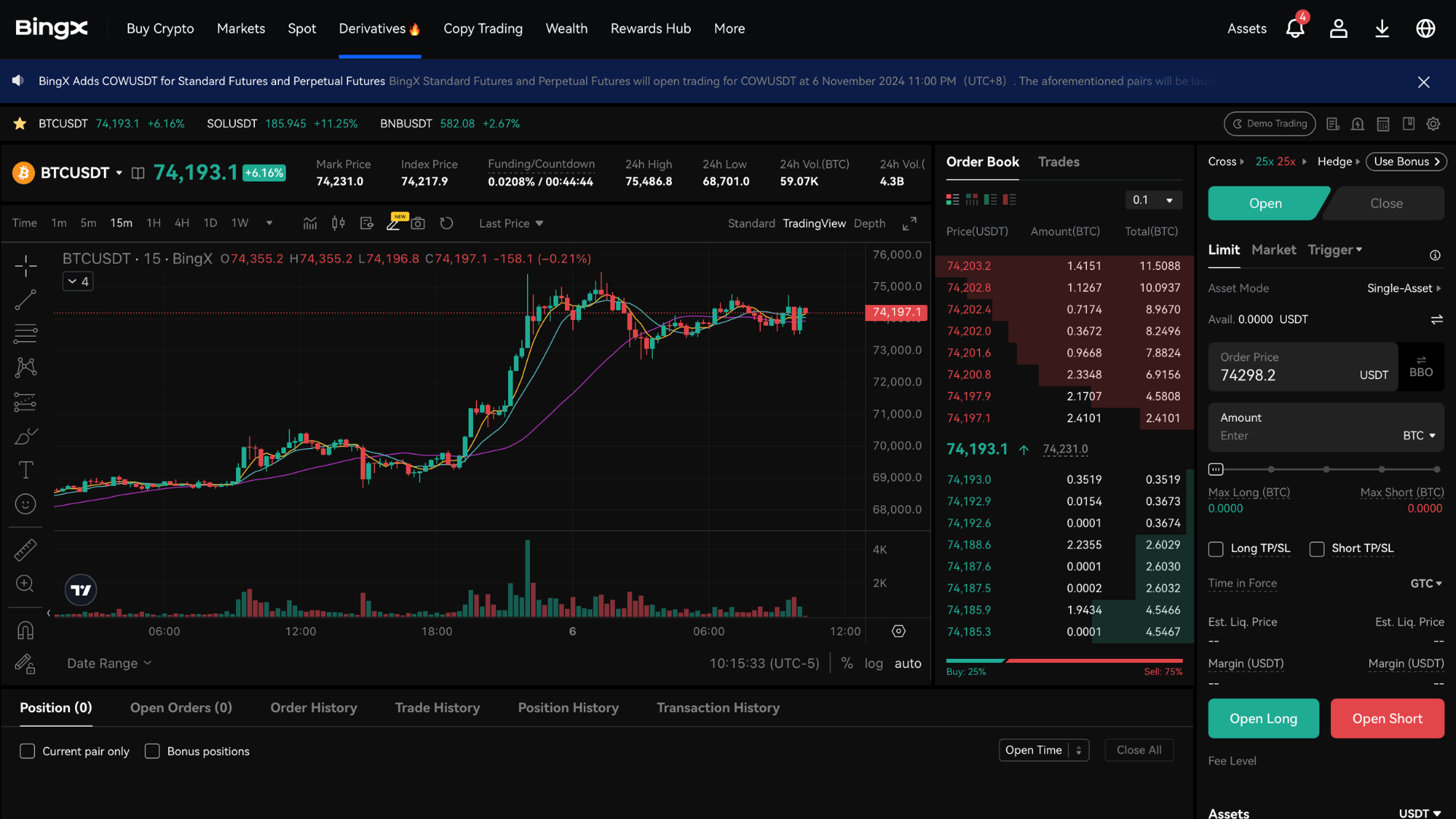
Task: Open the order book precision 0.1 dropdown
Action: [1153, 199]
